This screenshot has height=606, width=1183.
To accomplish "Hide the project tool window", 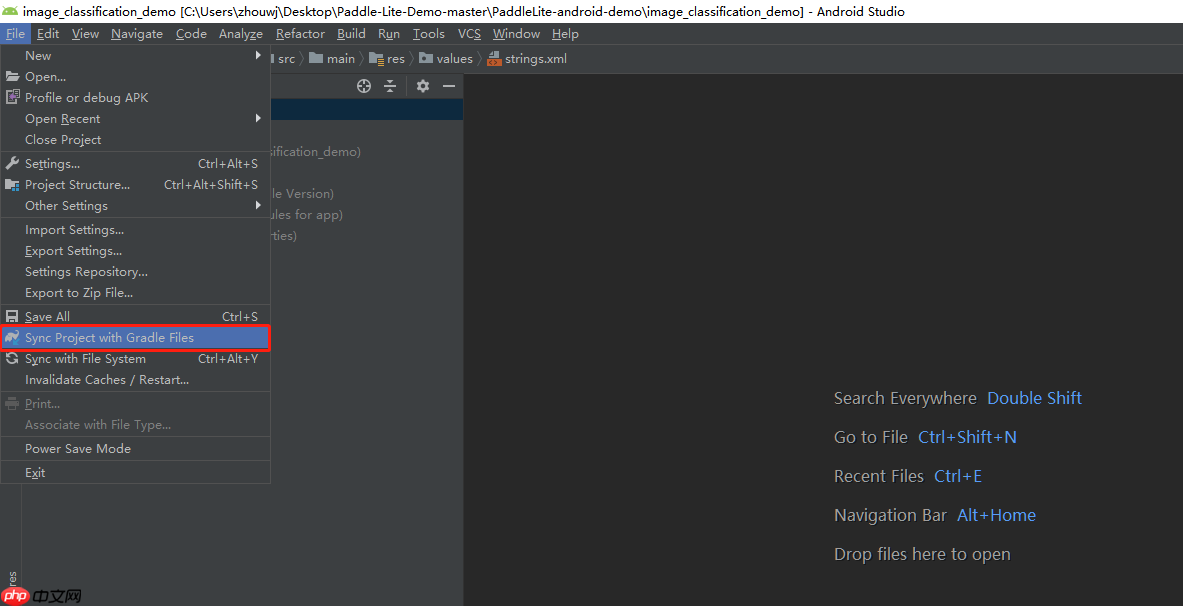I will pyautogui.click(x=449, y=86).
